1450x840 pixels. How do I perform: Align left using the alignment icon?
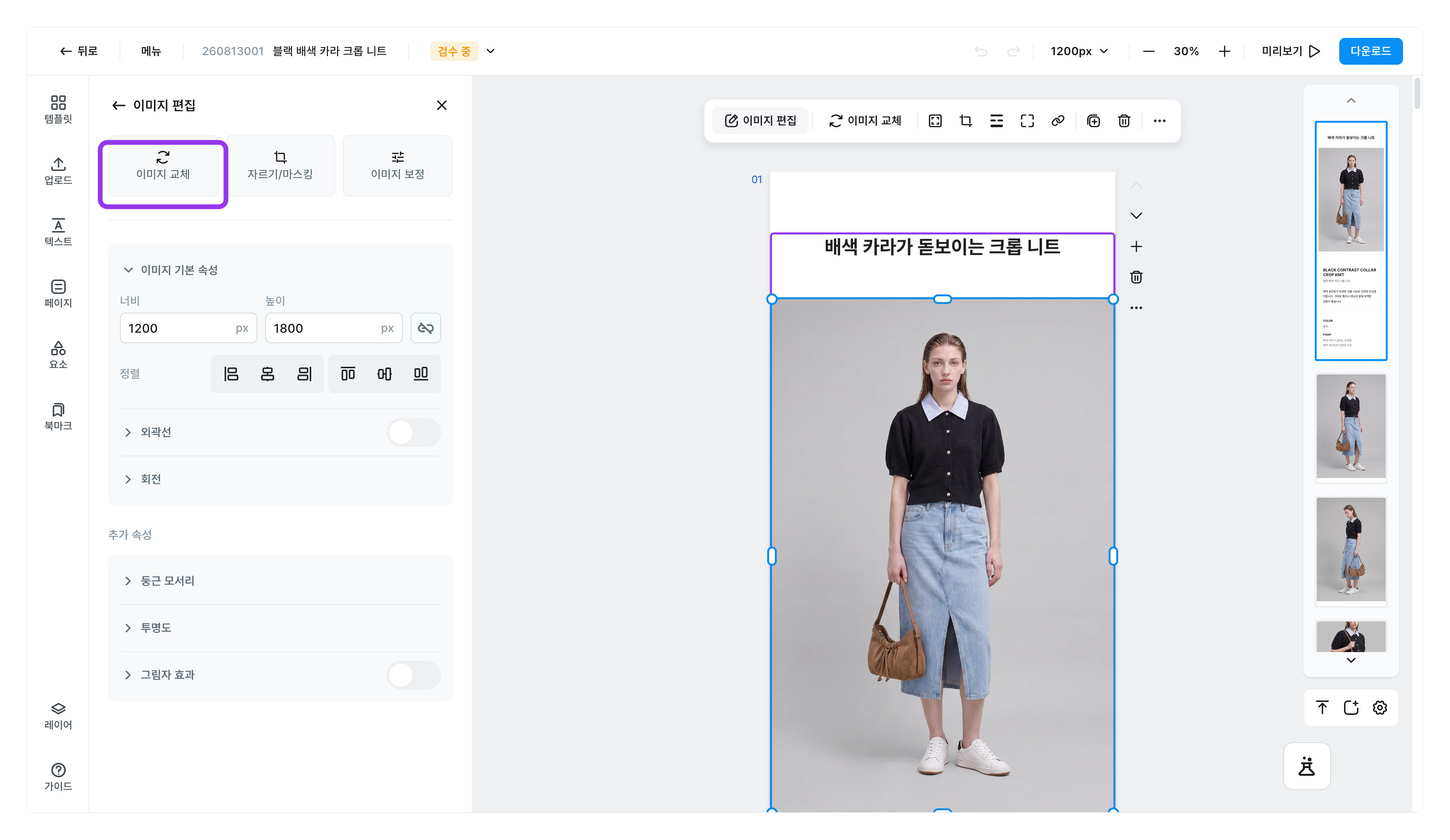pos(231,374)
